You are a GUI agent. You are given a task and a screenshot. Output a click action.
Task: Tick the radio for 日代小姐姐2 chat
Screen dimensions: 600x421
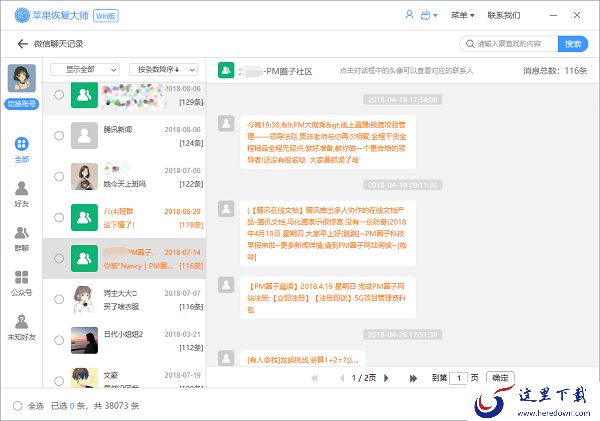click(x=59, y=340)
